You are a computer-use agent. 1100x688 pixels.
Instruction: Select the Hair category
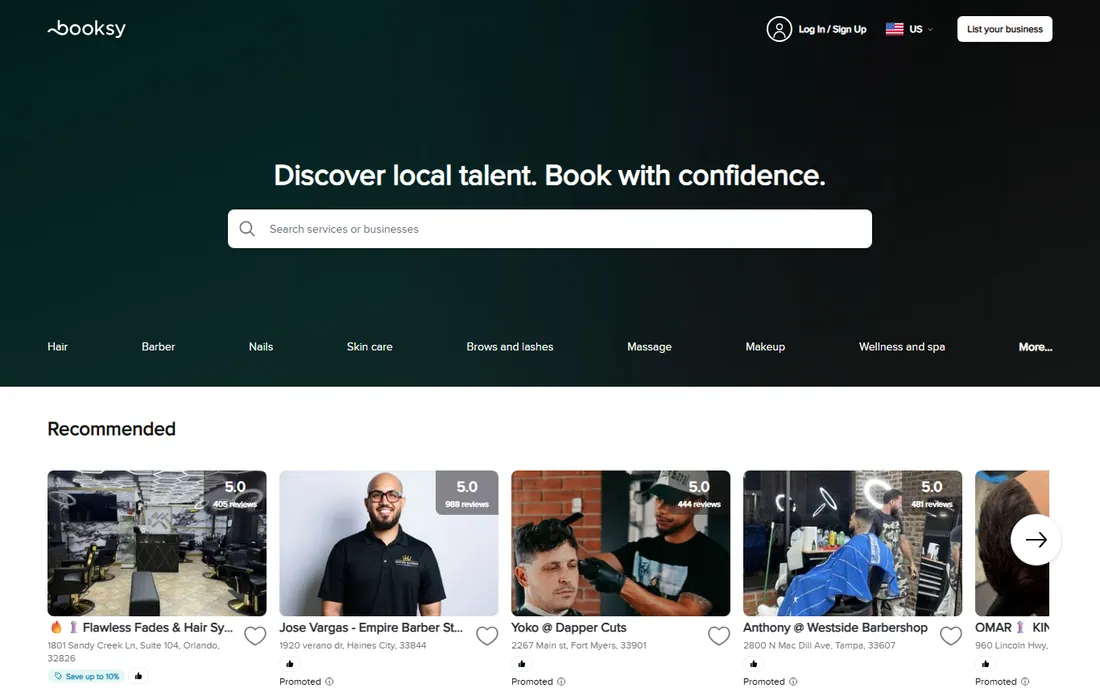coord(58,346)
